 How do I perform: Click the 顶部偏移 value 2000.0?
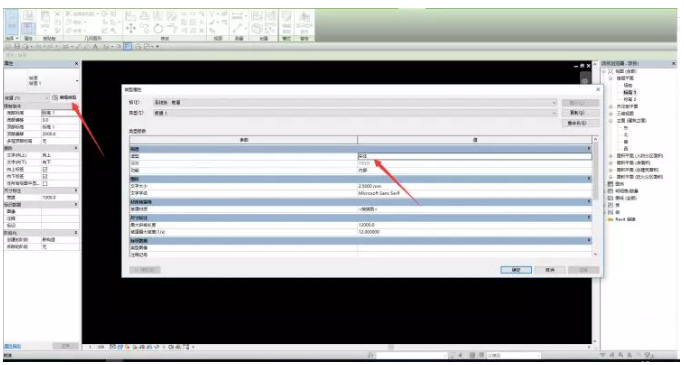(x=60, y=134)
